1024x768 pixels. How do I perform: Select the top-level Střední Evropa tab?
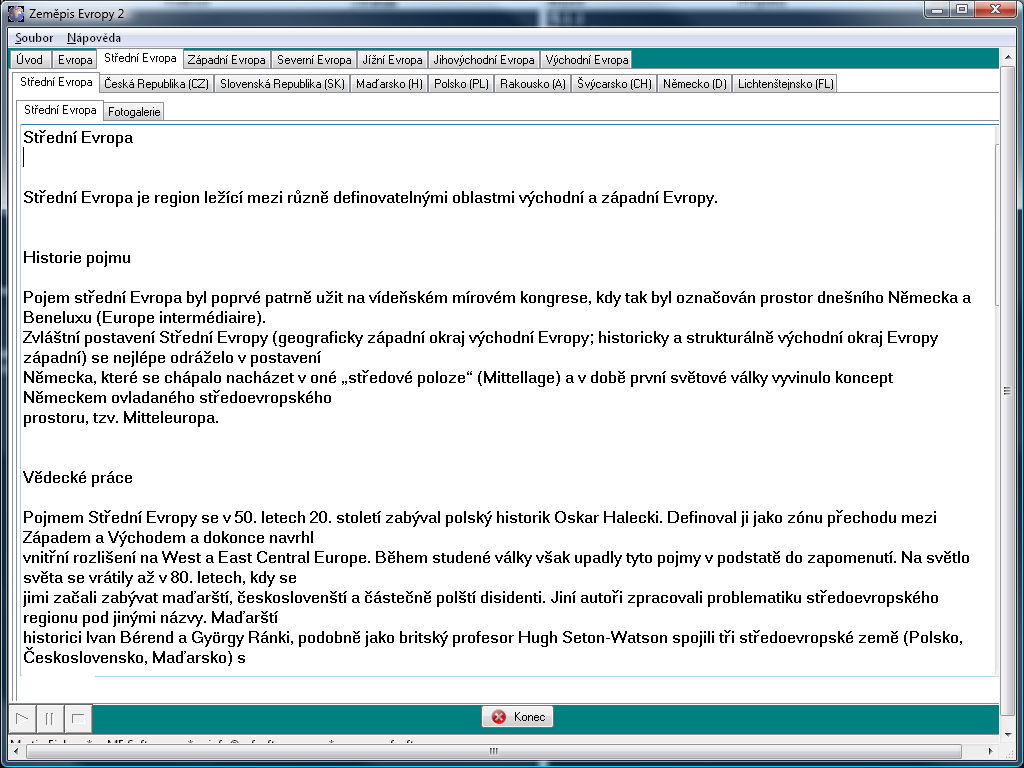coord(140,58)
